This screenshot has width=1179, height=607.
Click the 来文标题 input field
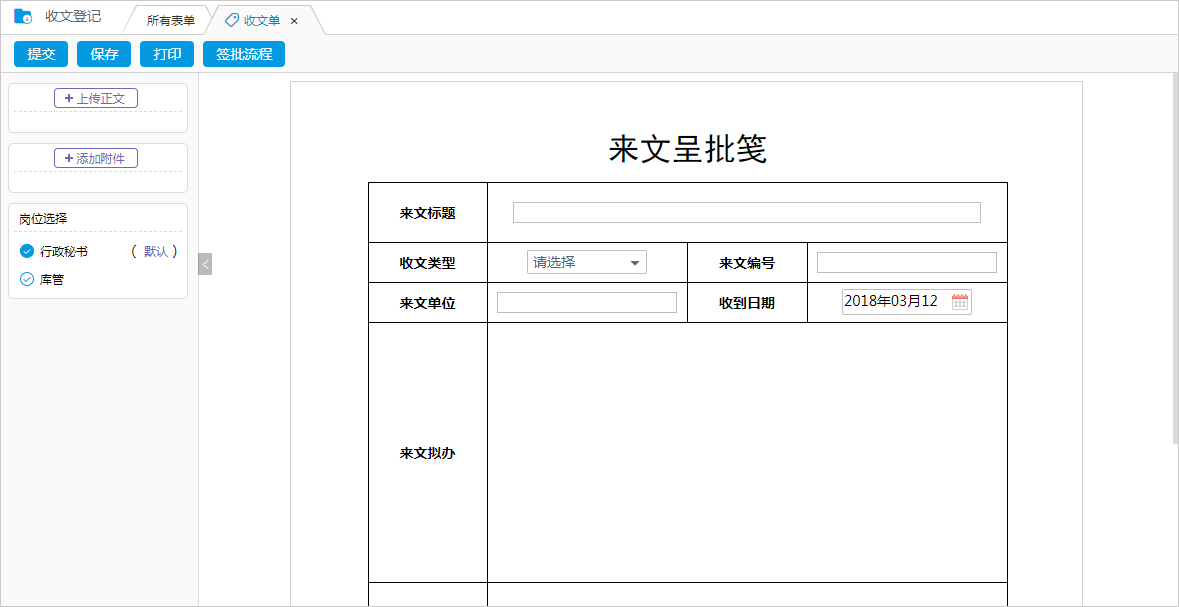click(746, 212)
